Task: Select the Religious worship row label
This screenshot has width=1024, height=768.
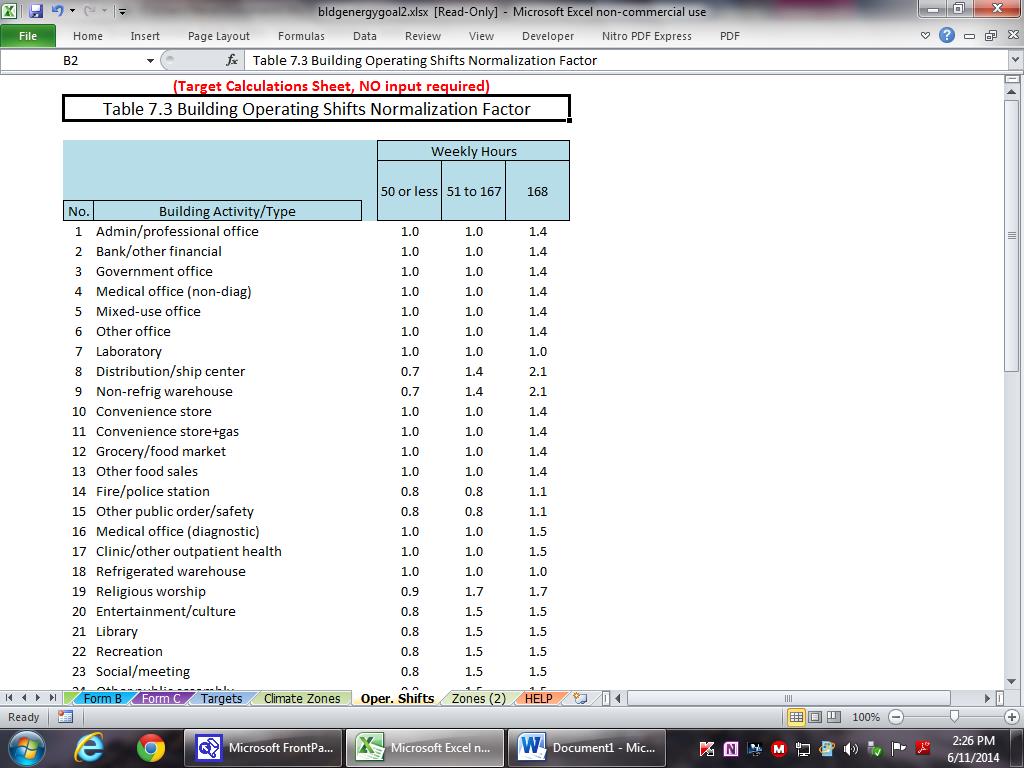Action: 151,591
